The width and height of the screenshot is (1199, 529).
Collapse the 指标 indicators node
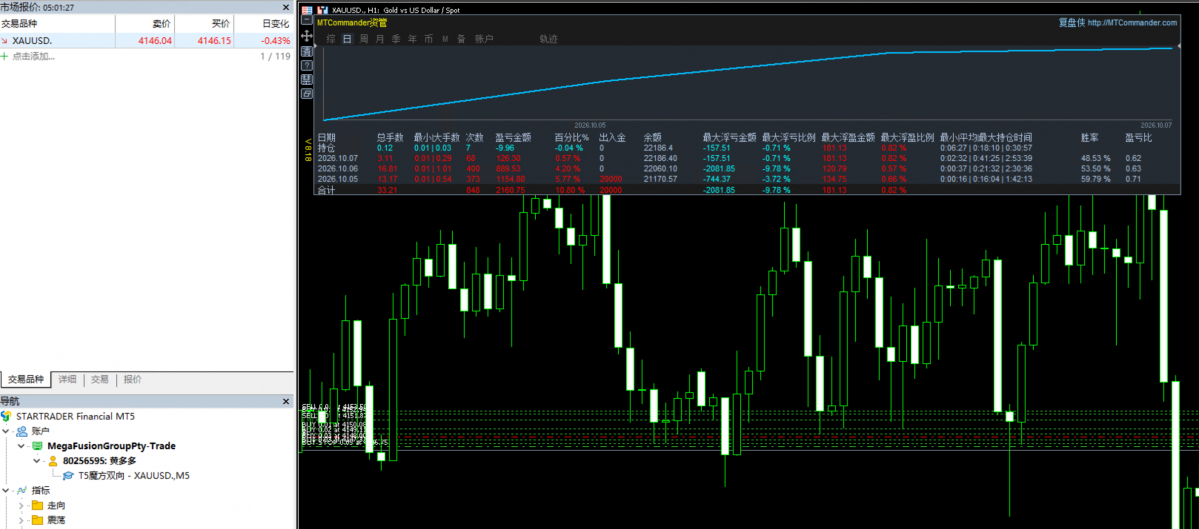(x=6, y=491)
